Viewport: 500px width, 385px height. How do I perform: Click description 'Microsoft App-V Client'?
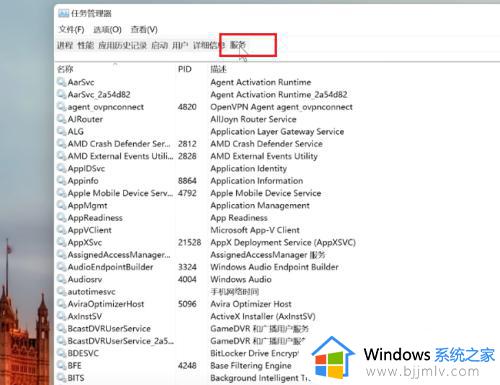click(x=255, y=230)
